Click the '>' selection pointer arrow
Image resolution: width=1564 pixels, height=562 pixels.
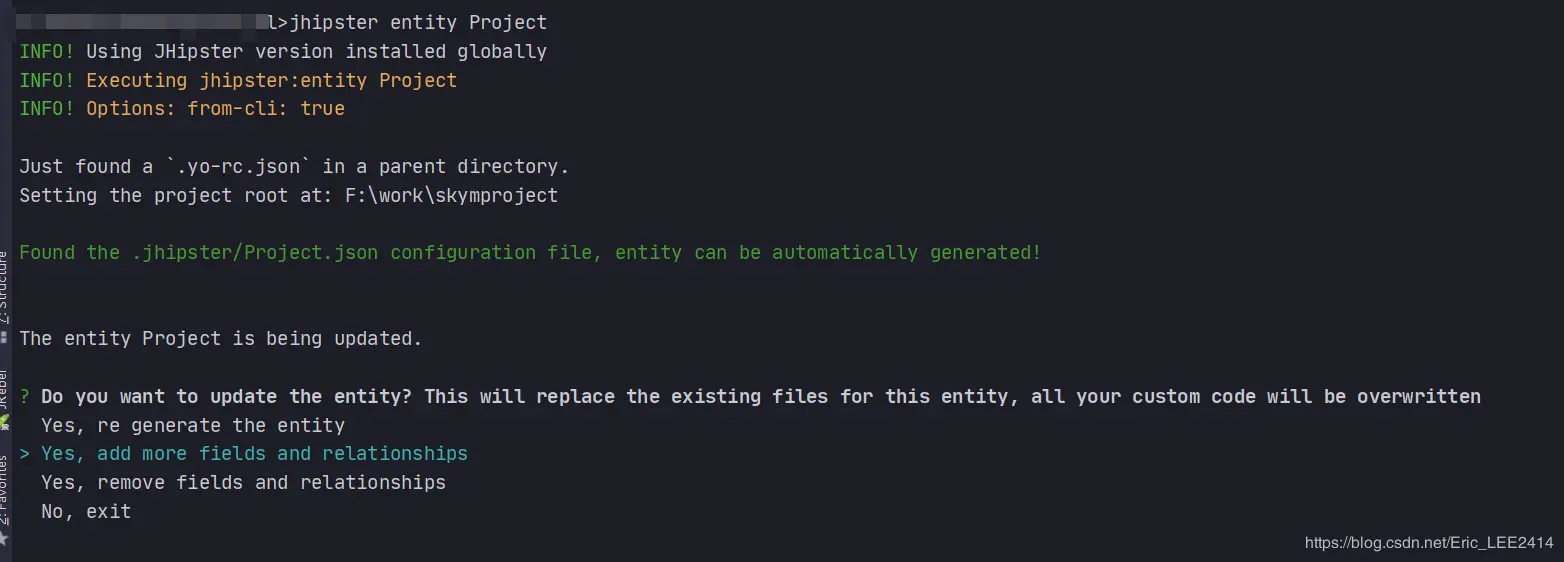(25, 454)
